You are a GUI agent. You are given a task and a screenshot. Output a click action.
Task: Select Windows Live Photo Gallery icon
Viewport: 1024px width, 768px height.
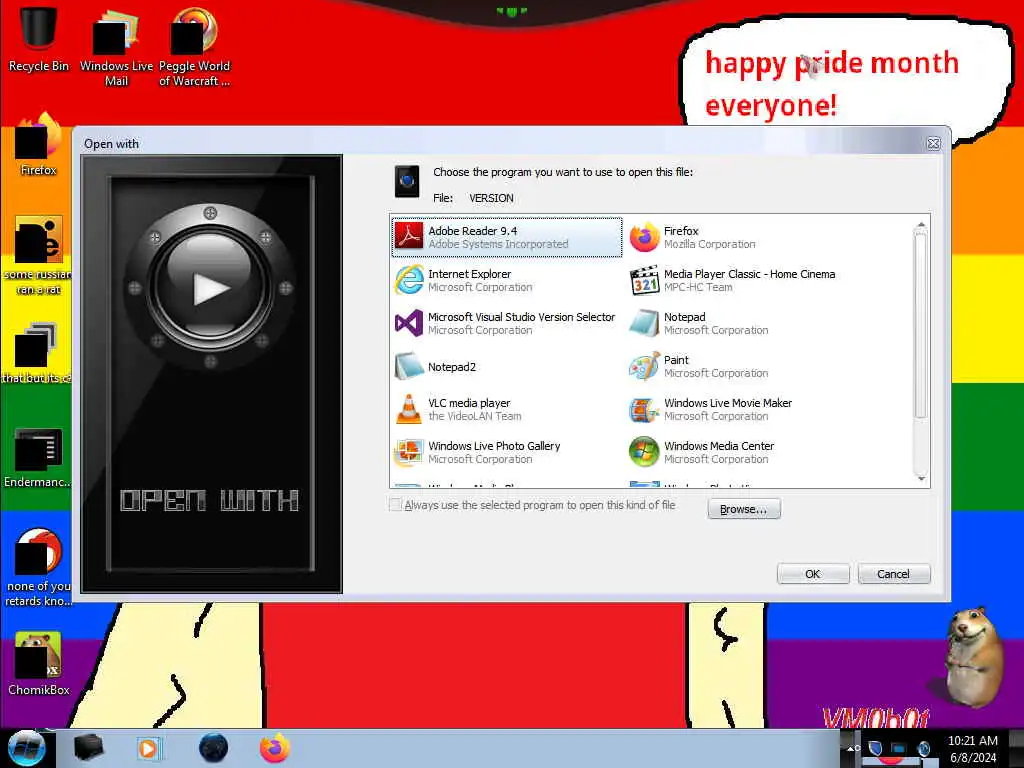[409, 453]
